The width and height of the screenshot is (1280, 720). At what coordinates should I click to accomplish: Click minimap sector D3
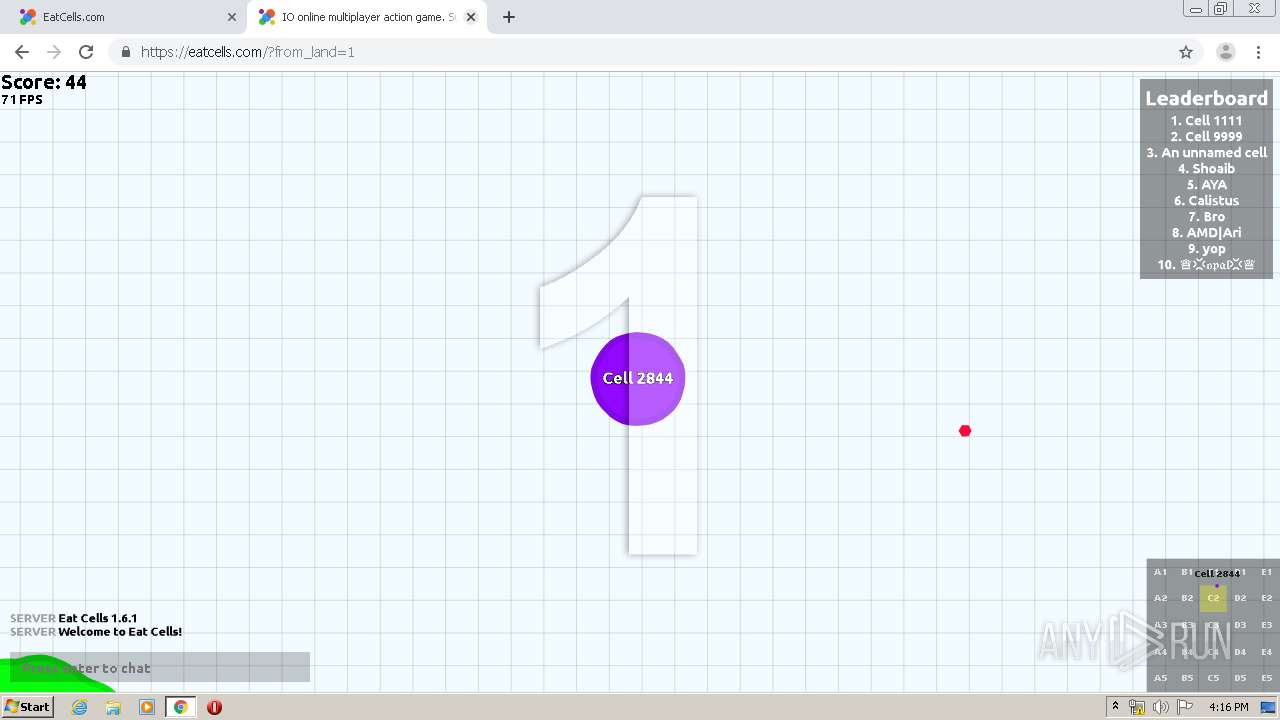click(x=1240, y=625)
